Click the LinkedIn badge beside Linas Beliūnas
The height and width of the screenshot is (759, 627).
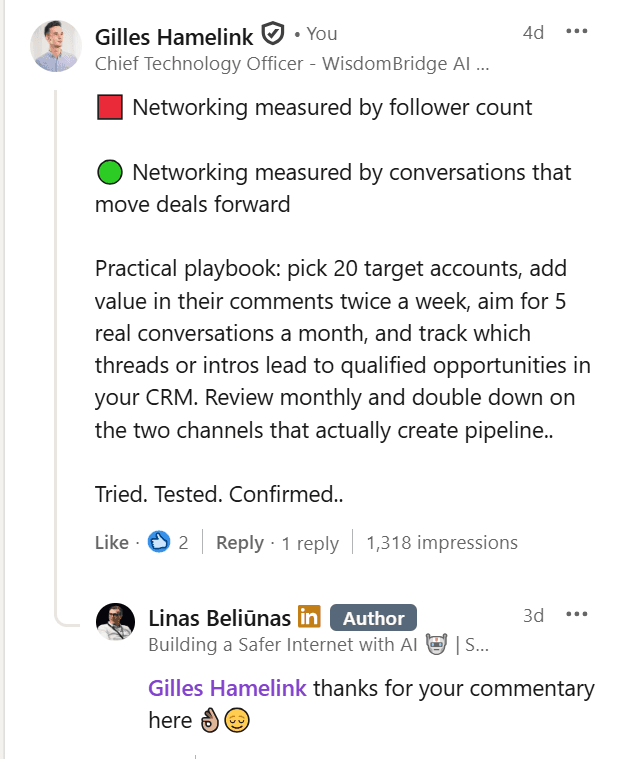[309, 617]
